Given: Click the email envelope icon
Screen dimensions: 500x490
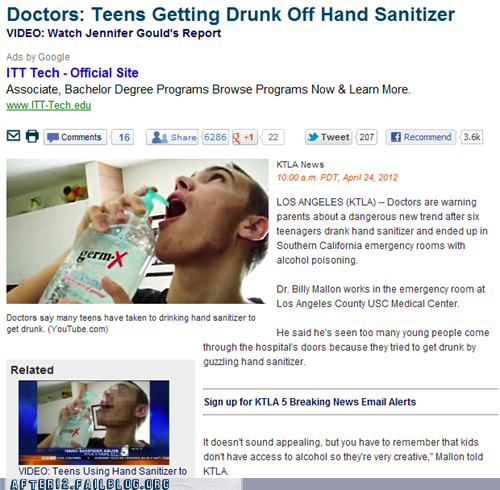Looking at the screenshot, I should pos(13,136).
